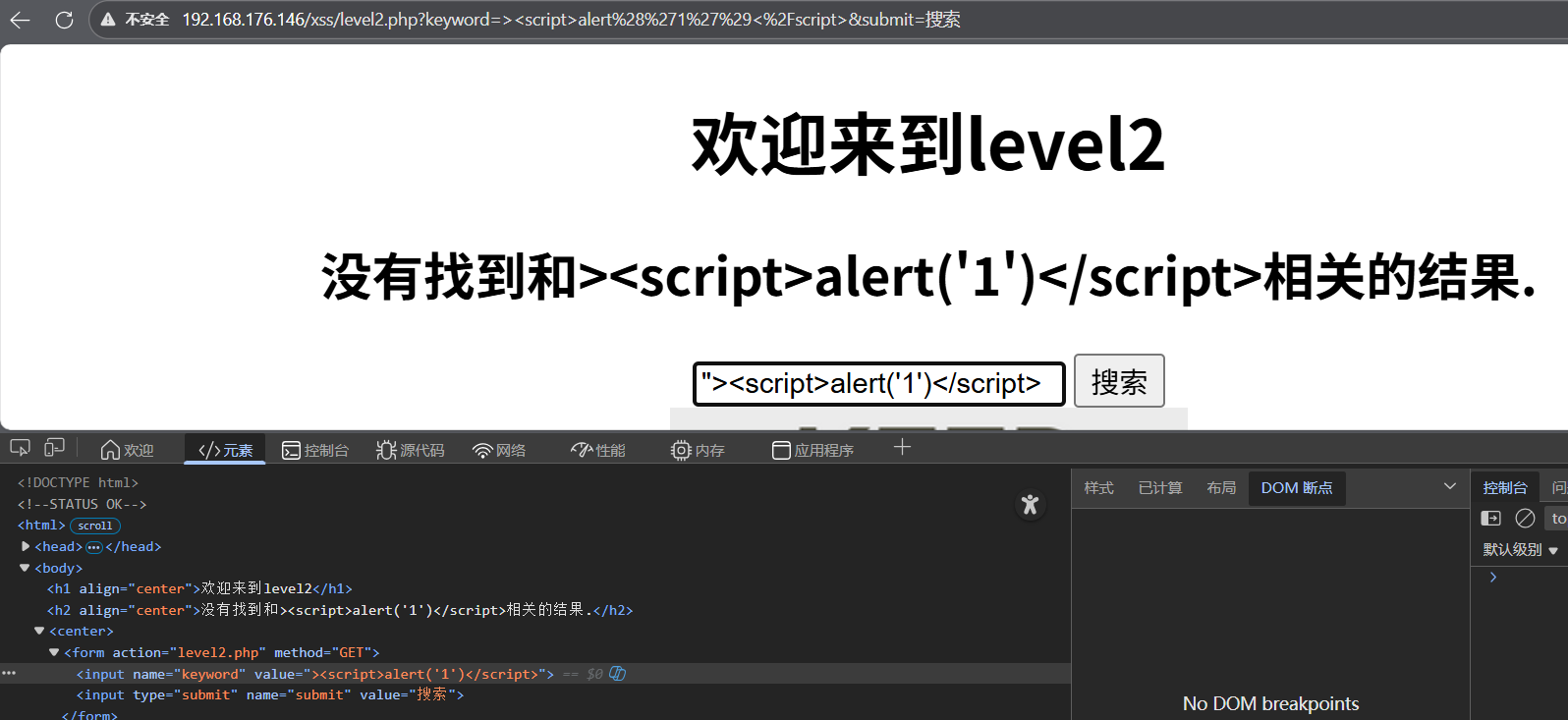Open the 网络 tab
The width and height of the screenshot is (1568, 720).
click(x=499, y=450)
